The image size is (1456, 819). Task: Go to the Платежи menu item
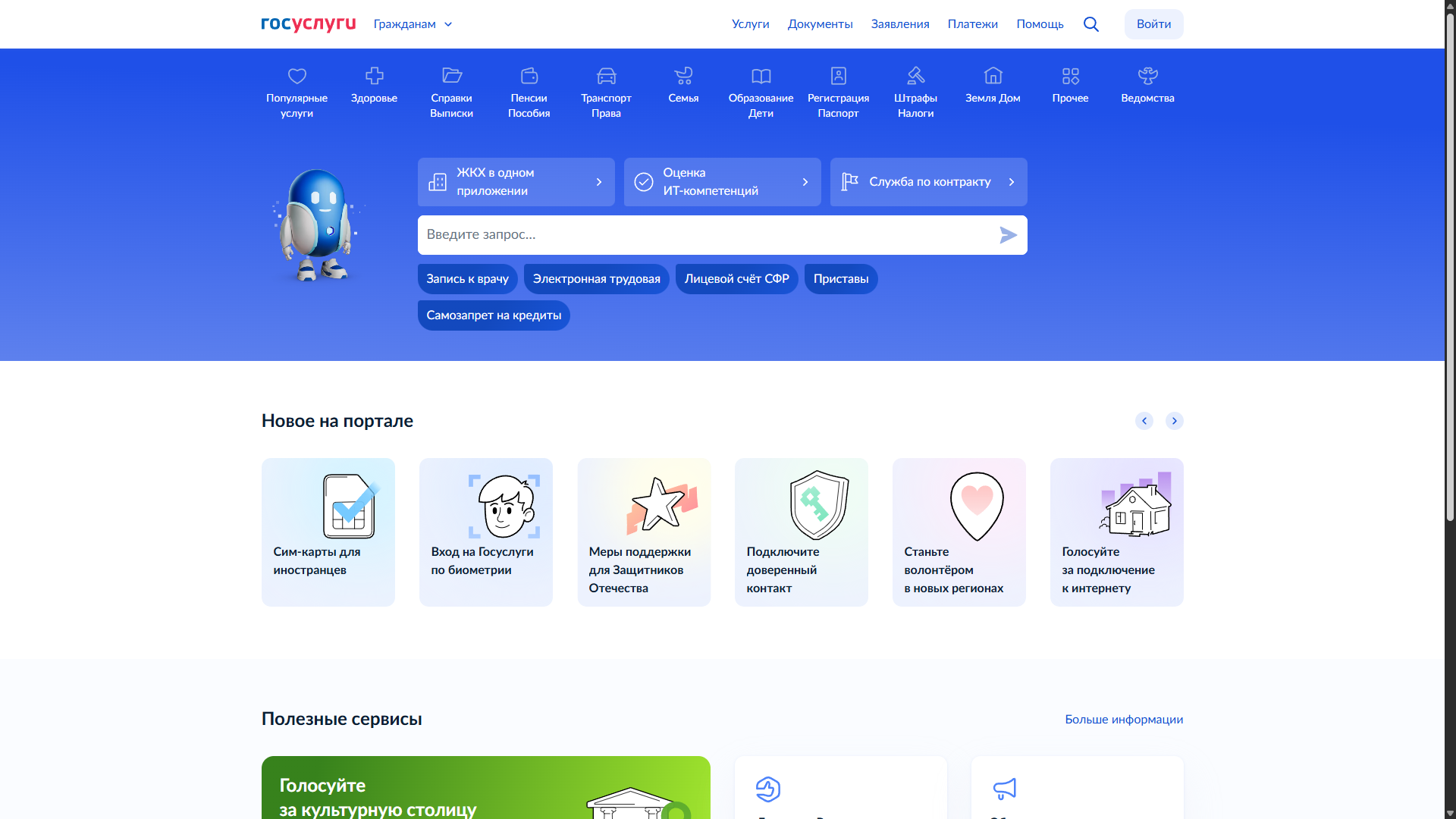pyautogui.click(x=972, y=24)
